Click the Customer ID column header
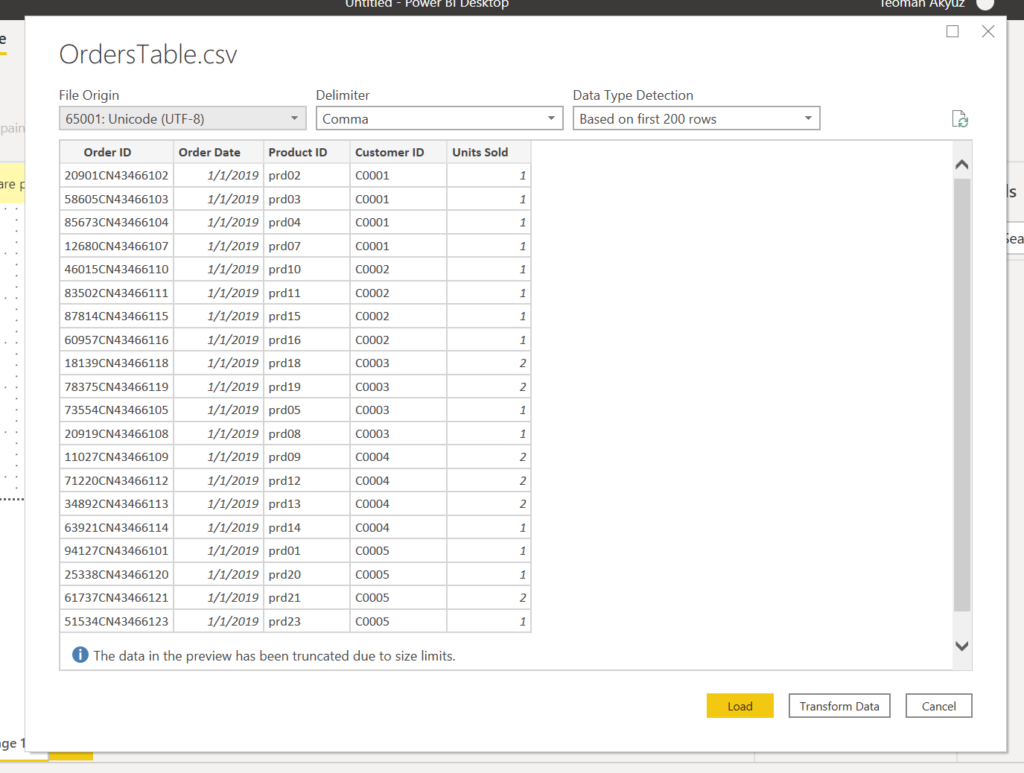 click(397, 152)
